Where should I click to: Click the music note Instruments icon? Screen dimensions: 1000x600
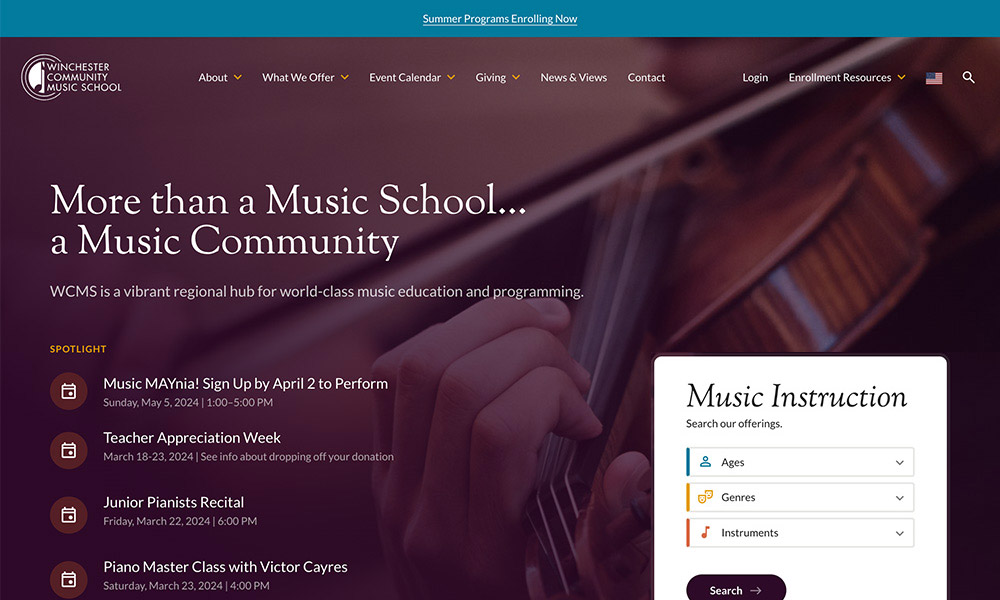point(705,532)
